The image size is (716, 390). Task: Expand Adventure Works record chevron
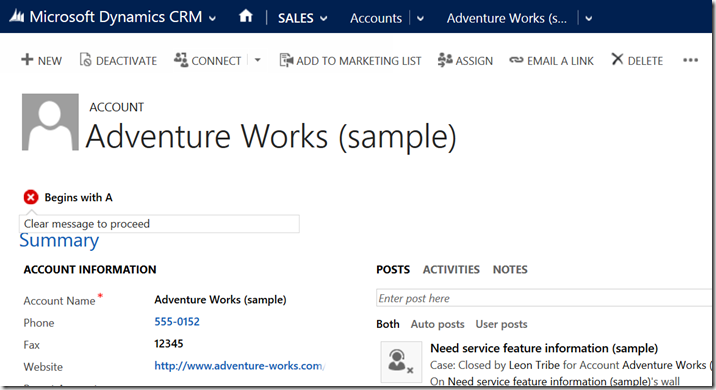coord(589,19)
